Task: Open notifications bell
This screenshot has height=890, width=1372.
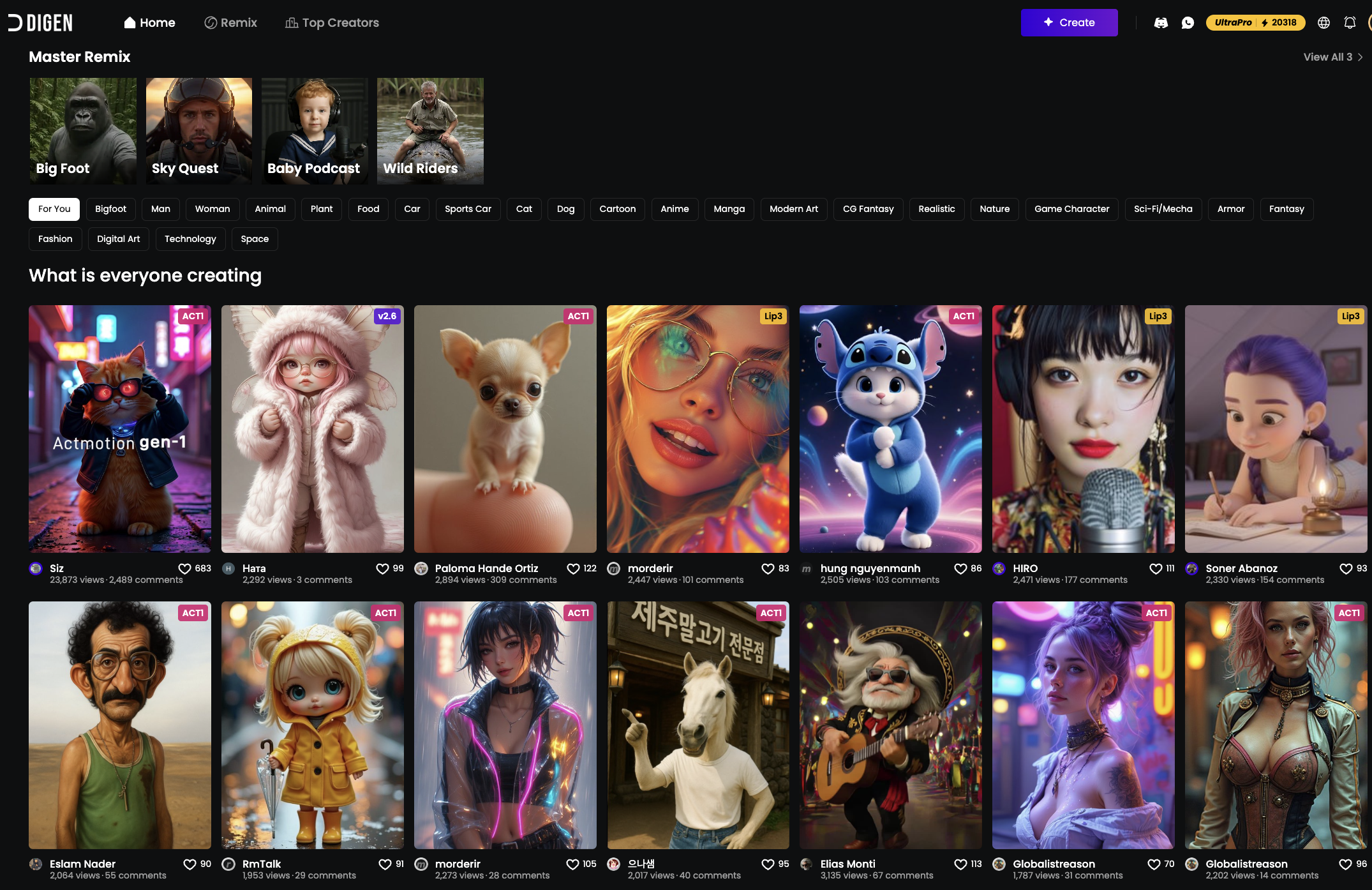Action: (1350, 23)
